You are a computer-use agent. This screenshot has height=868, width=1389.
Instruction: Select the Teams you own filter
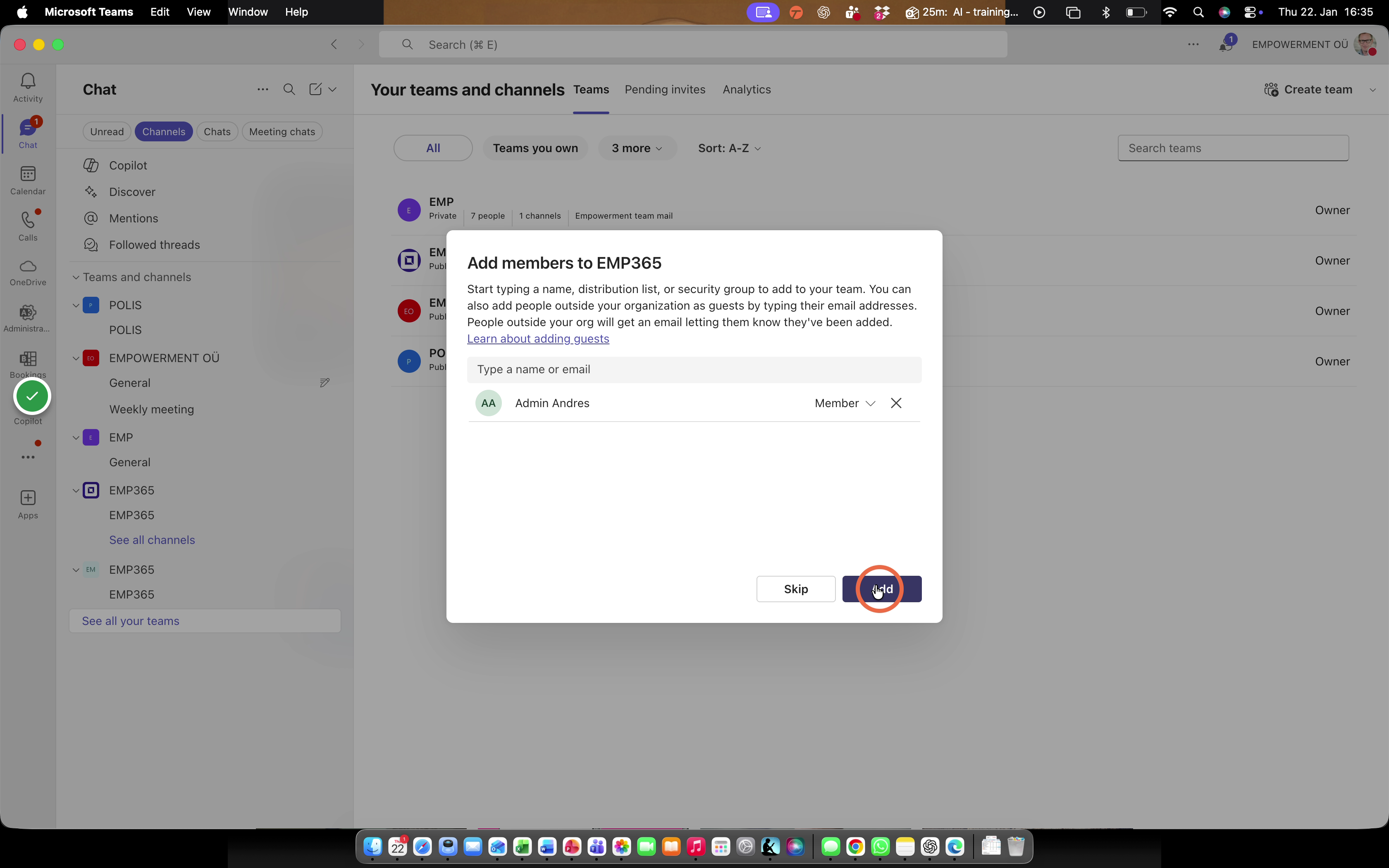(535, 148)
